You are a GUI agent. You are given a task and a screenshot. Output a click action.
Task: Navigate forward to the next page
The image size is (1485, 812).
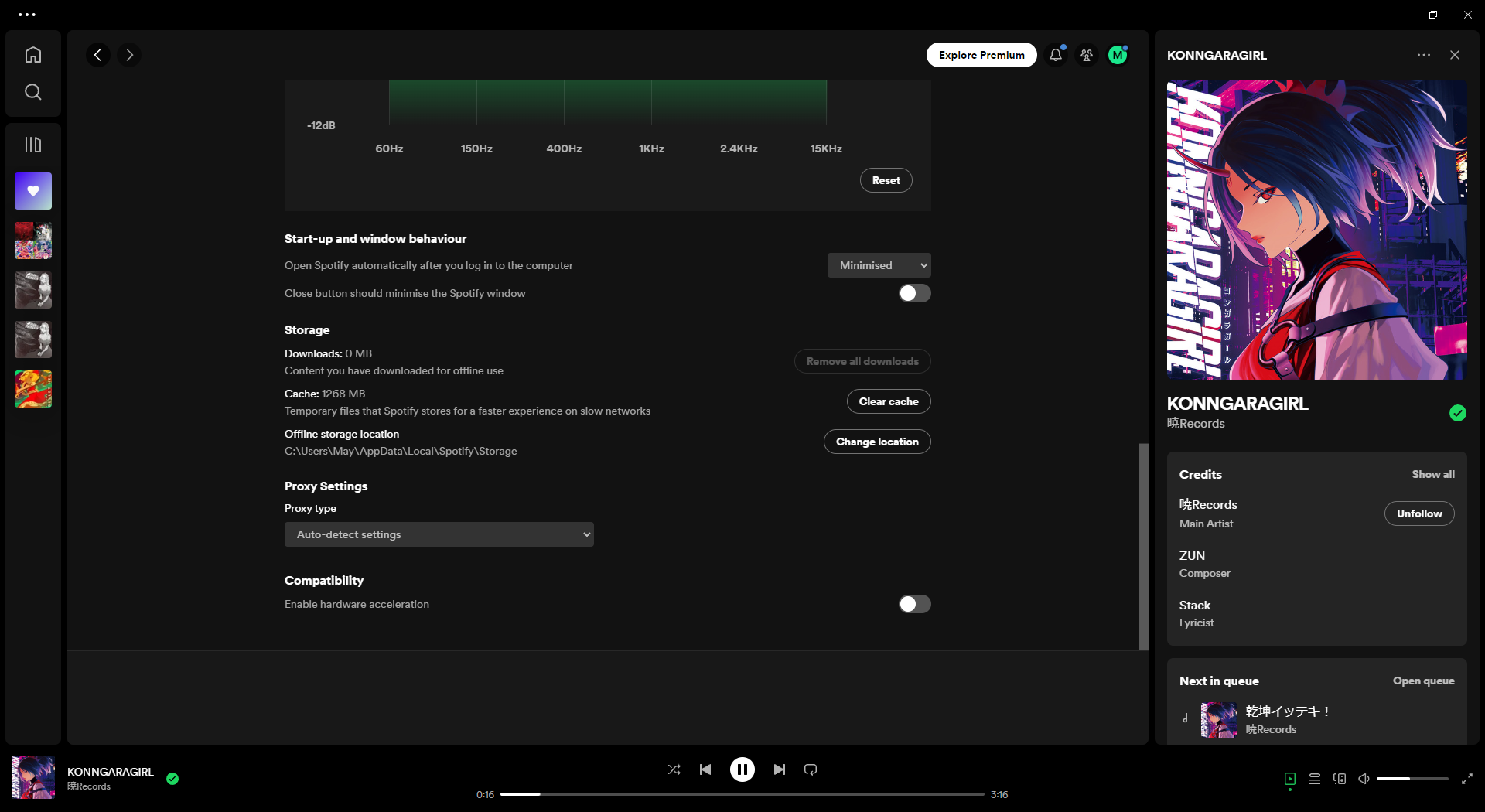point(129,55)
